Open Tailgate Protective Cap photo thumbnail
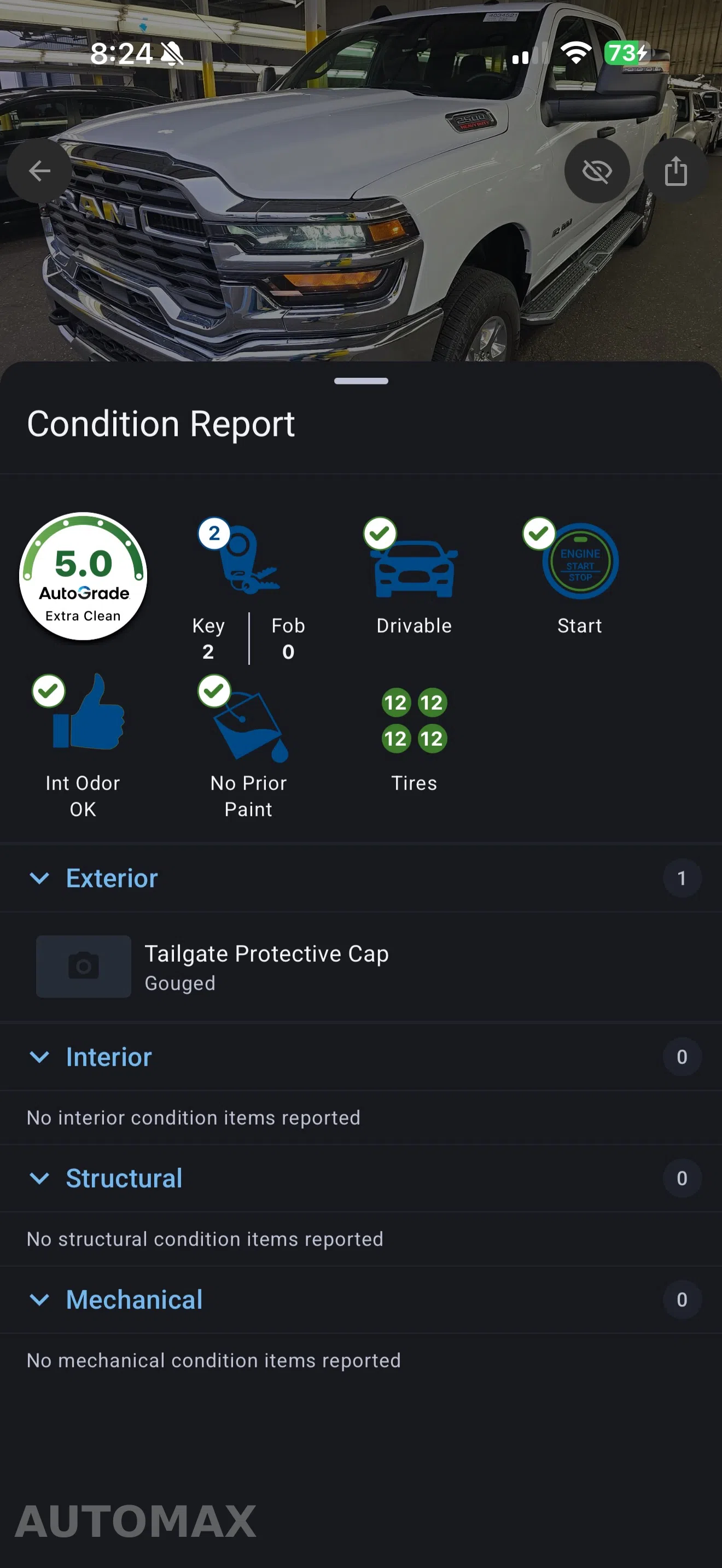This screenshot has height=1568, width=722. 83,967
